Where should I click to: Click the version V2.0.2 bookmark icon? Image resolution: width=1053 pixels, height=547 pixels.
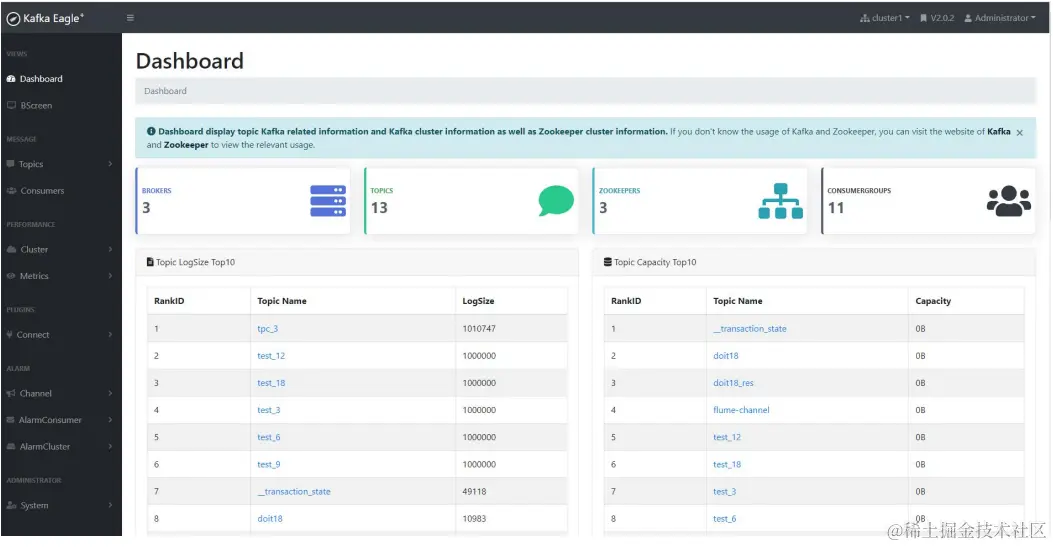pyautogui.click(x=923, y=18)
